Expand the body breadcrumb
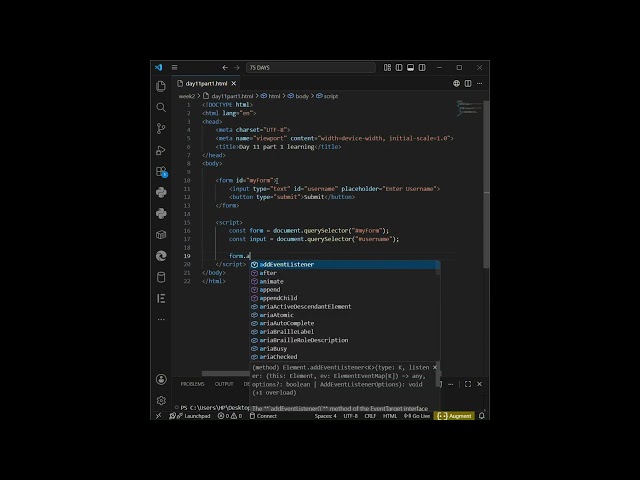 [x=298, y=96]
